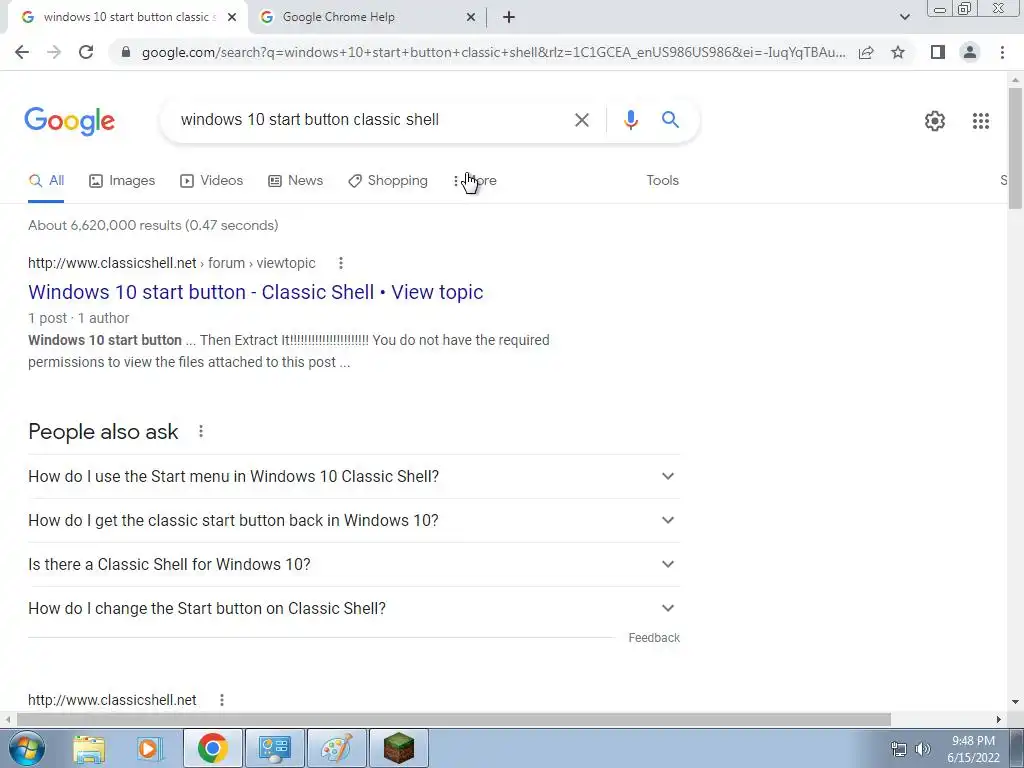Click the forward navigation arrow
The width and height of the screenshot is (1024, 768).
click(54, 52)
